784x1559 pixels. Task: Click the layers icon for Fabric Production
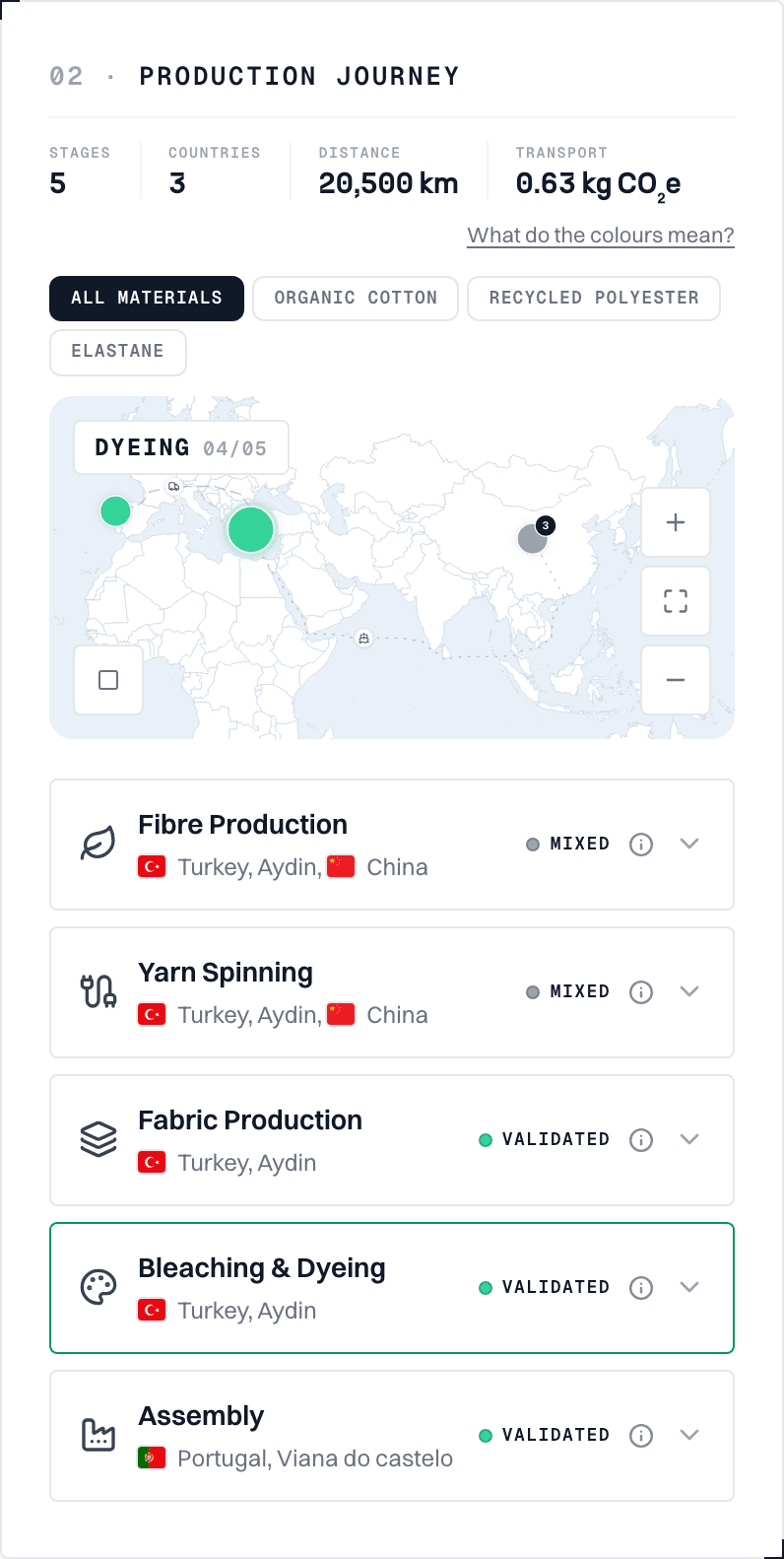tap(98, 1139)
